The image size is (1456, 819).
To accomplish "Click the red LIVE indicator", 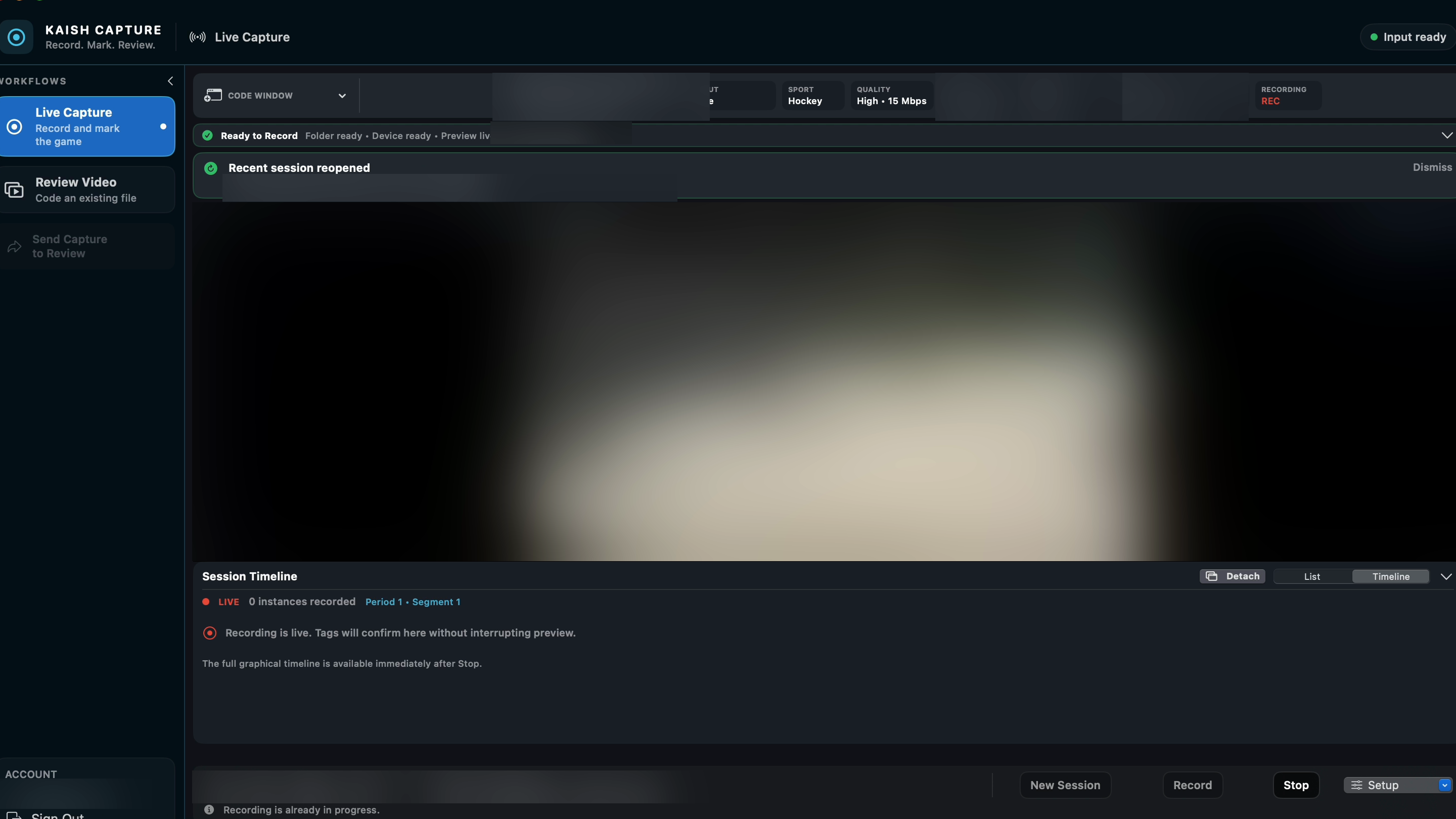I will click(221, 602).
